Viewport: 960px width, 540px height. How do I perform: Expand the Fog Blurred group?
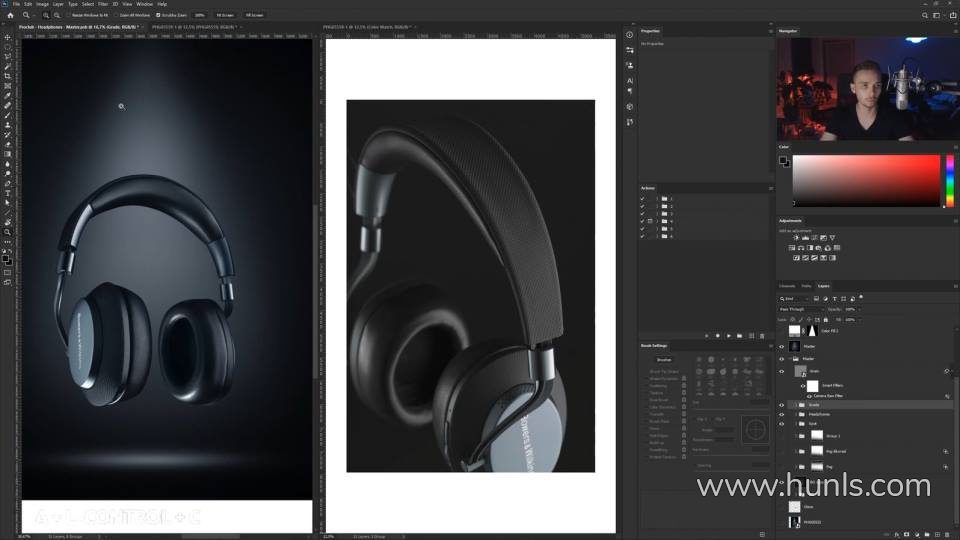point(795,451)
